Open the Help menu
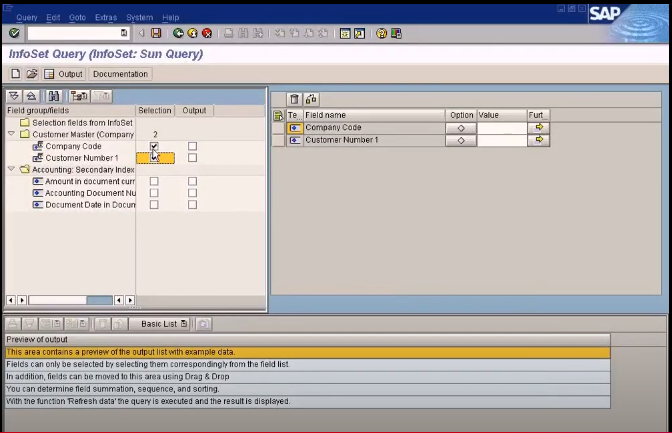 pos(171,18)
